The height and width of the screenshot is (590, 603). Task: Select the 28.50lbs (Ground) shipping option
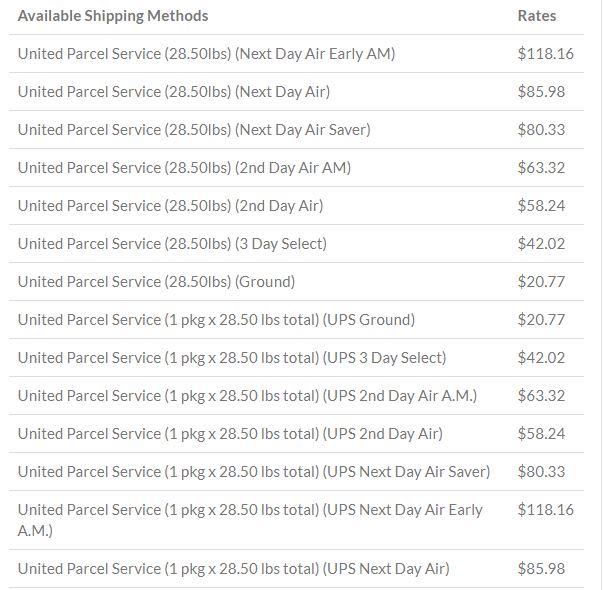(157, 282)
